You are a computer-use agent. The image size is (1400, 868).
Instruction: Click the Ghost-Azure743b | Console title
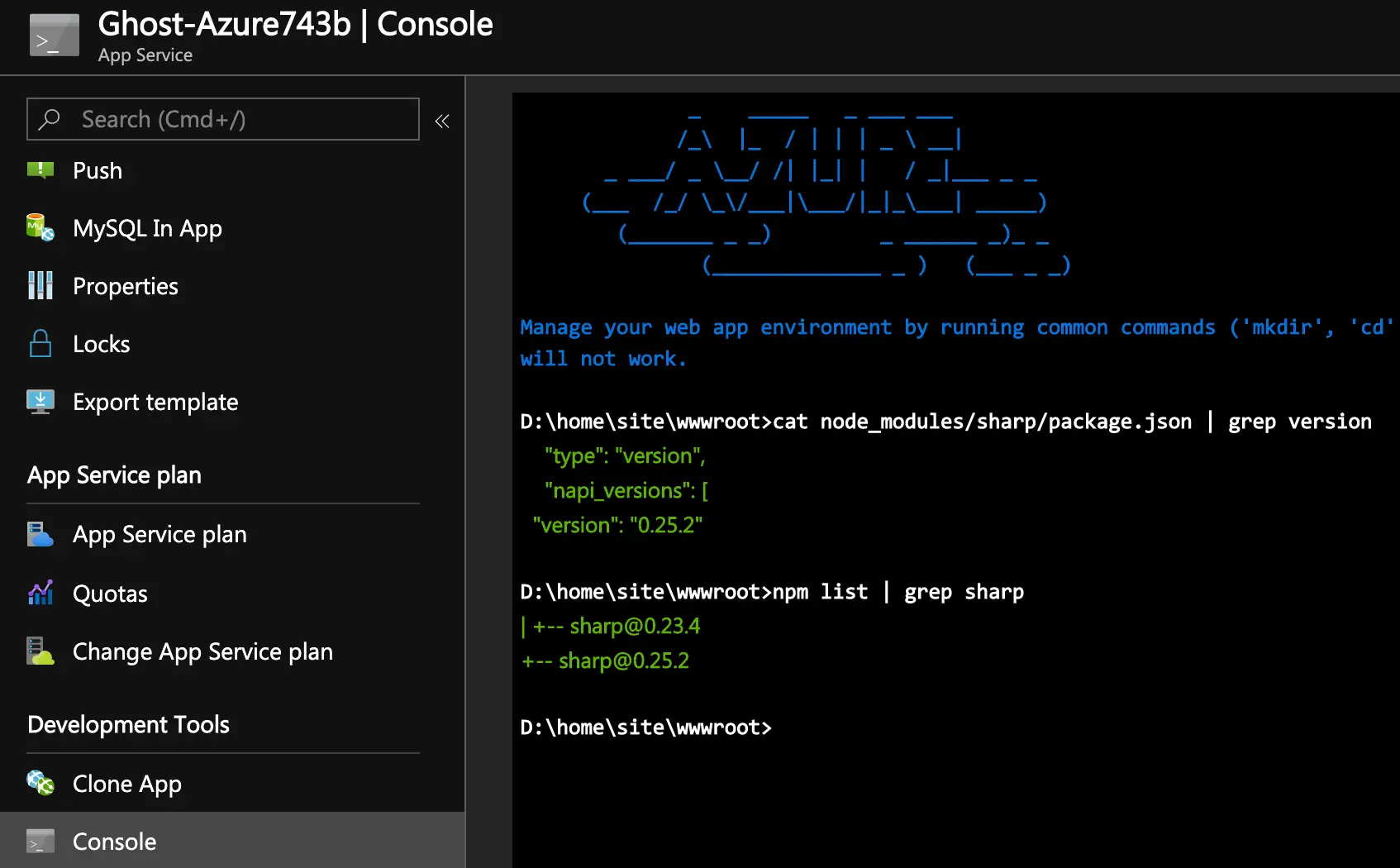(295, 24)
